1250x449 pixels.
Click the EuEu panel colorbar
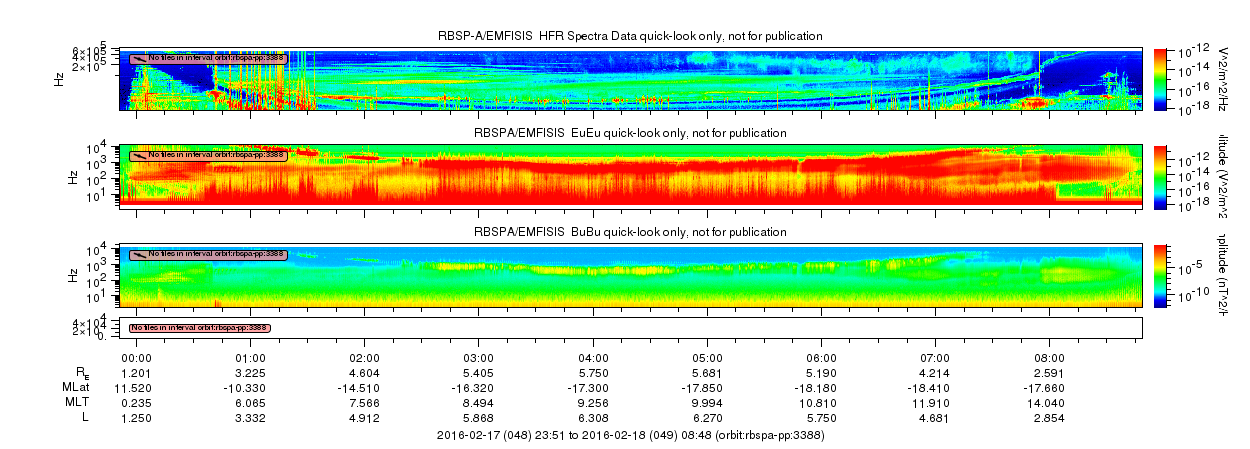(1161, 175)
